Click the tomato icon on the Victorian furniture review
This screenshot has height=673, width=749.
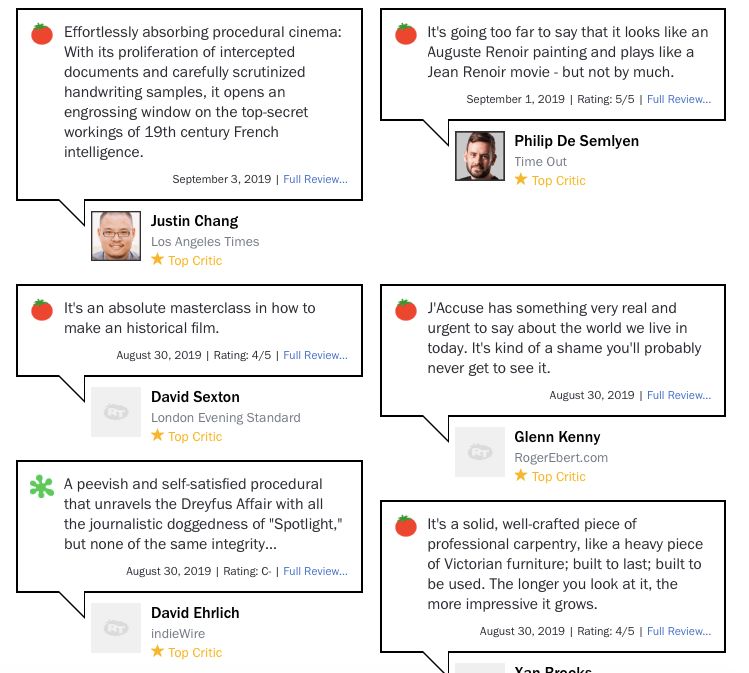tap(406, 526)
